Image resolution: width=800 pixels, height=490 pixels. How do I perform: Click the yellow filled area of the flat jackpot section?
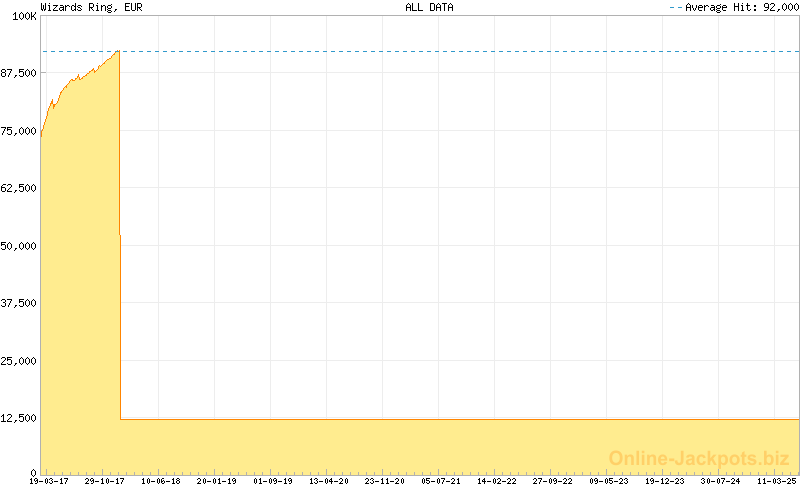[450, 445]
